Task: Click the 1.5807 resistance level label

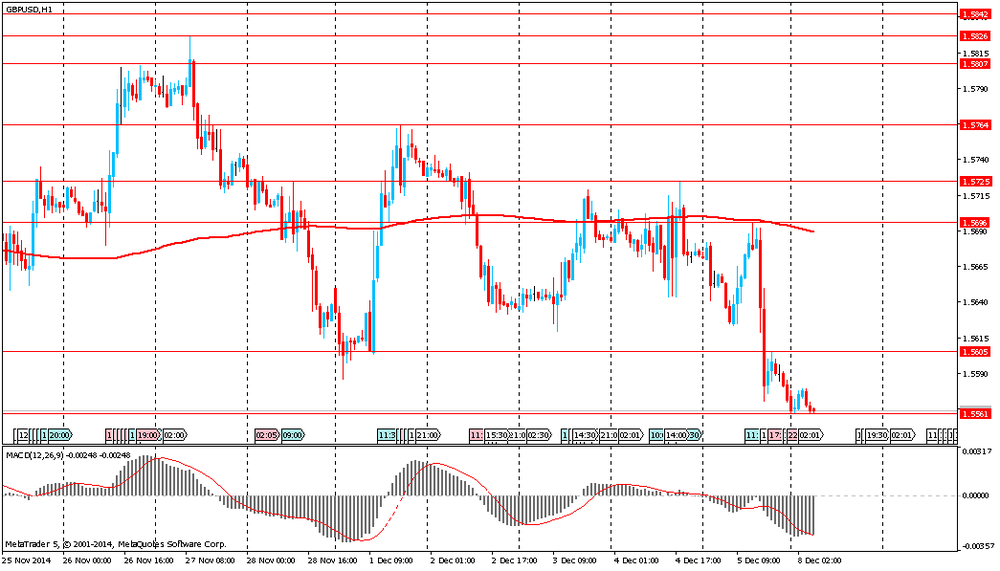Action: coord(975,64)
